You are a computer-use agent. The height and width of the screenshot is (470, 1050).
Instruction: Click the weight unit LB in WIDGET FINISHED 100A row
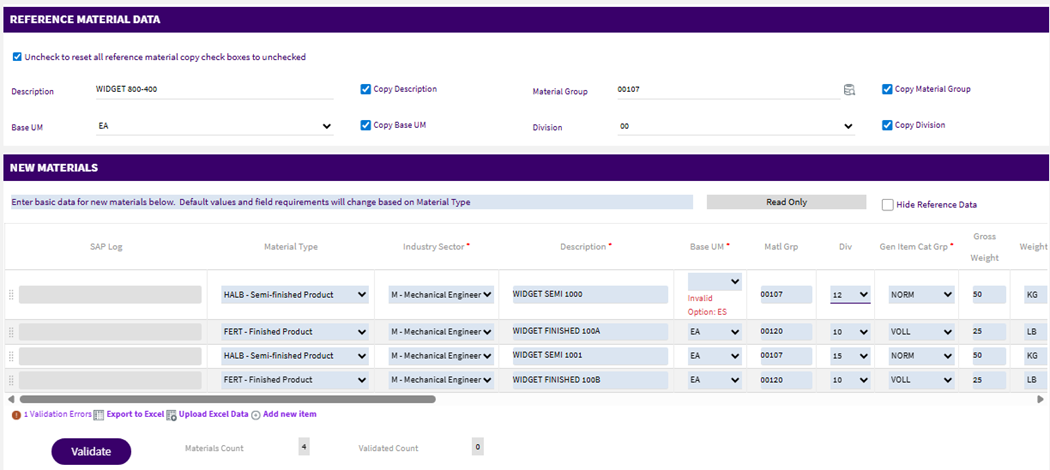click(x=1033, y=332)
